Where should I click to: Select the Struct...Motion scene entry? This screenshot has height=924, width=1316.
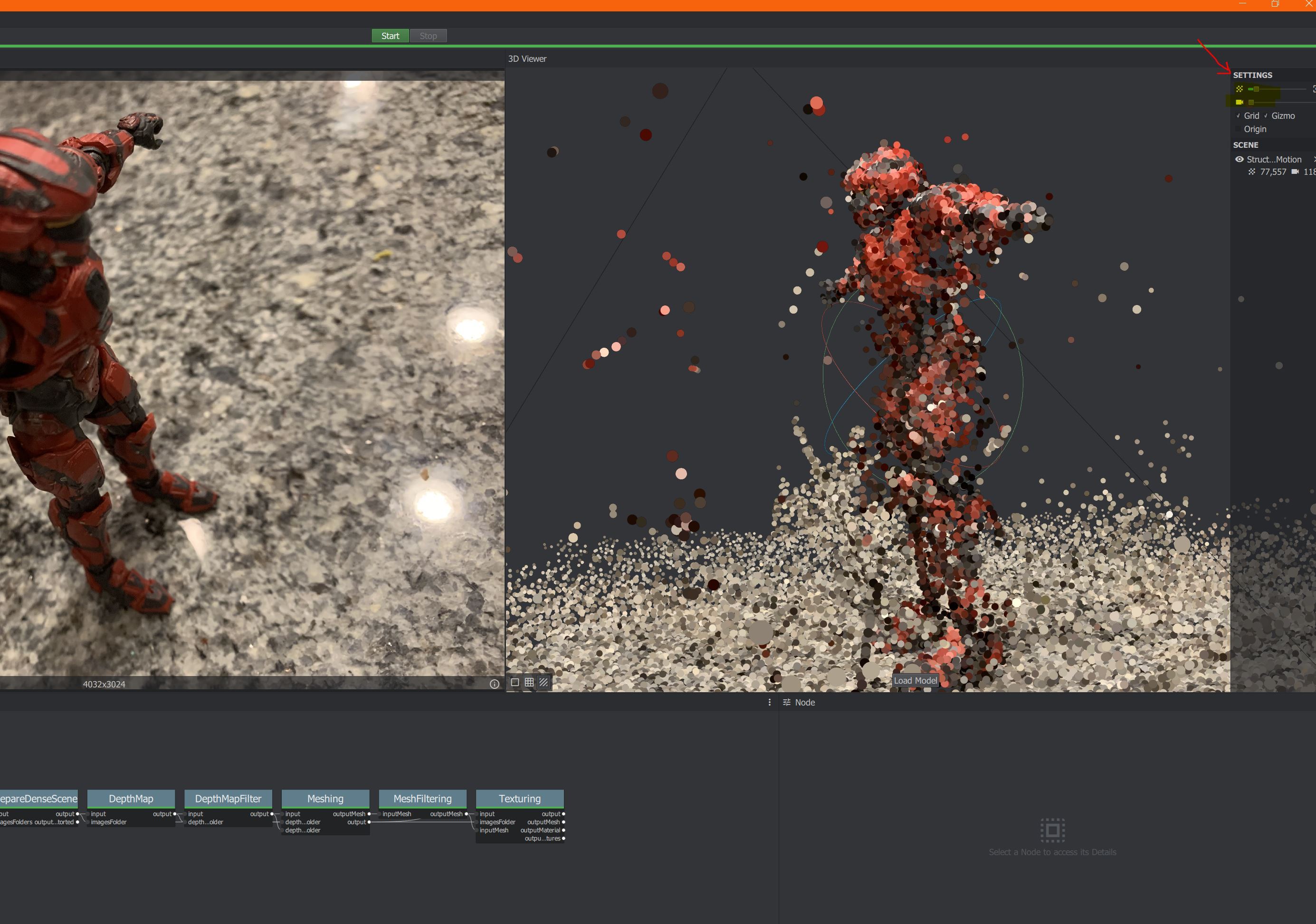point(1274,159)
